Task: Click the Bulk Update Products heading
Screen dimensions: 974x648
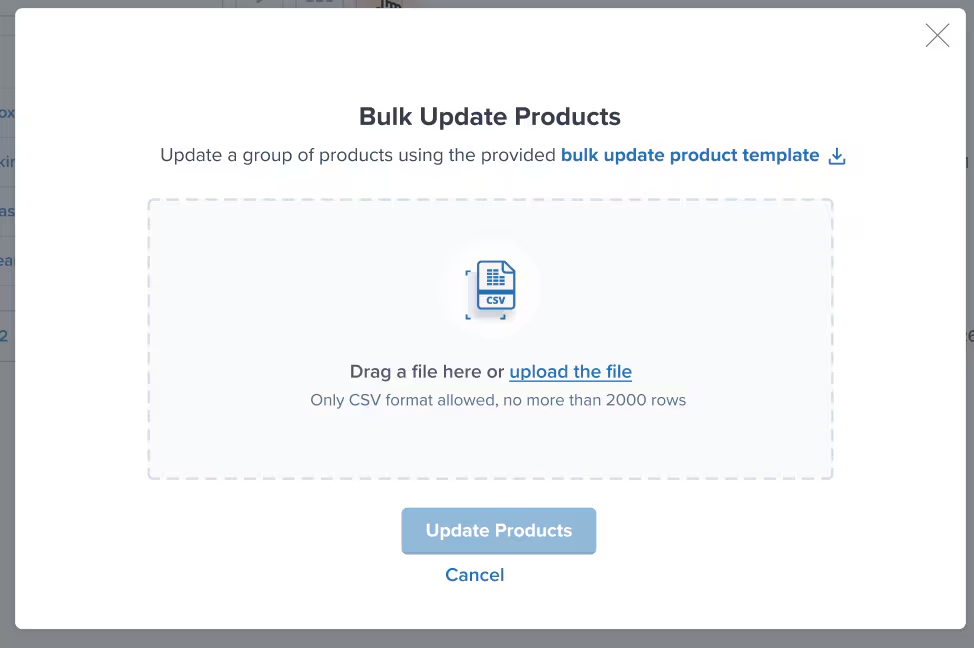Action: 490,117
